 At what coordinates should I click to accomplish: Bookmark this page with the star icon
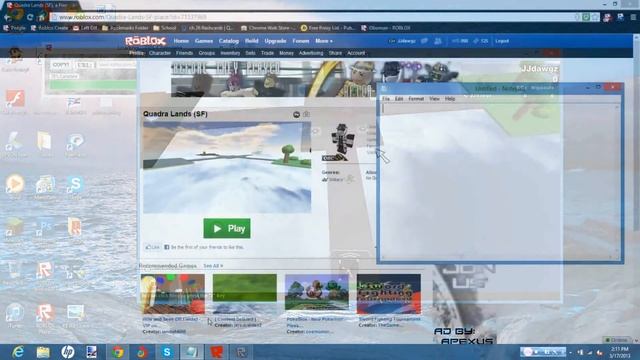(x=596, y=17)
